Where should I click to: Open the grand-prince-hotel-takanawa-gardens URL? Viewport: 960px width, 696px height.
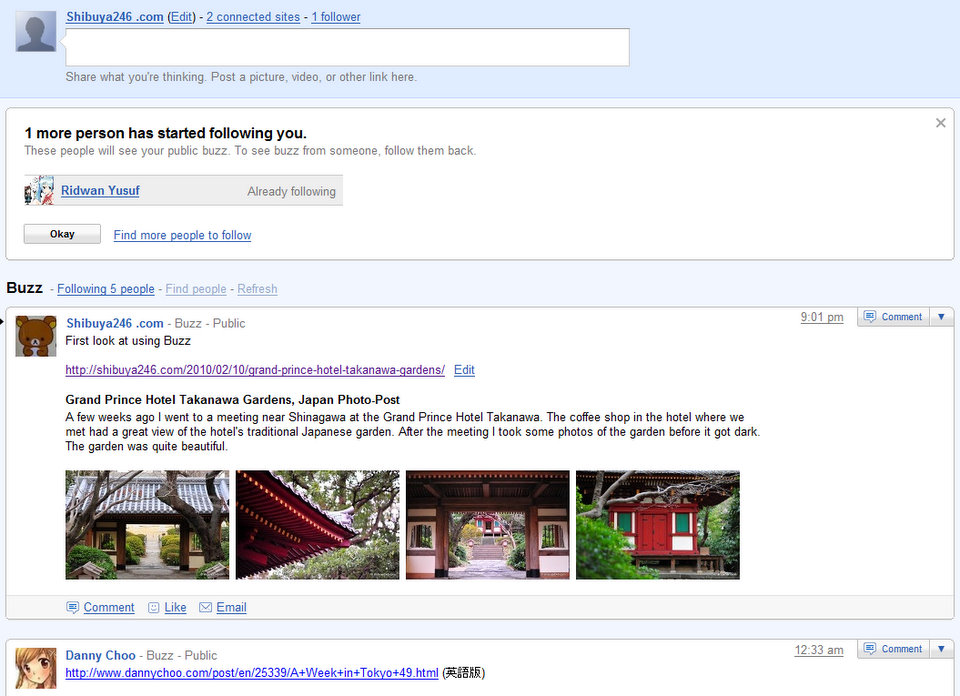tap(255, 370)
